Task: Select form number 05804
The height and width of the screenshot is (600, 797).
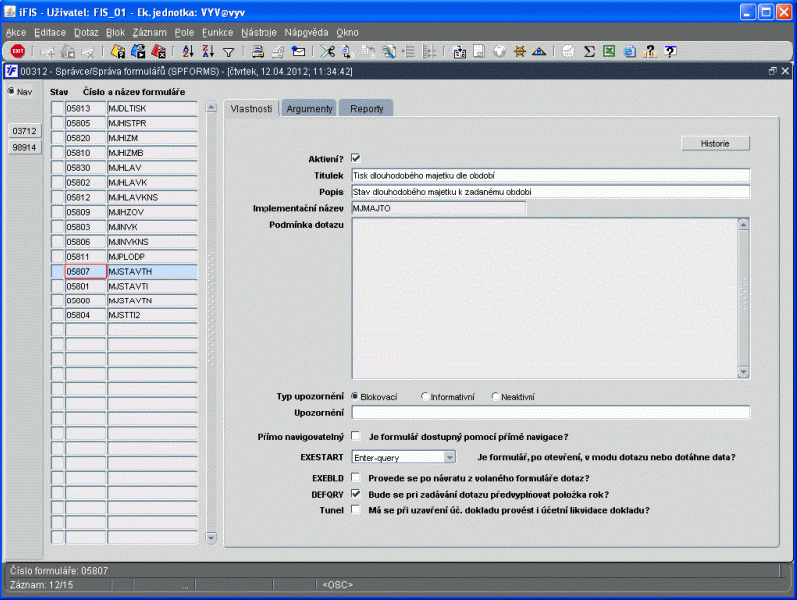Action: (x=85, y=315)
